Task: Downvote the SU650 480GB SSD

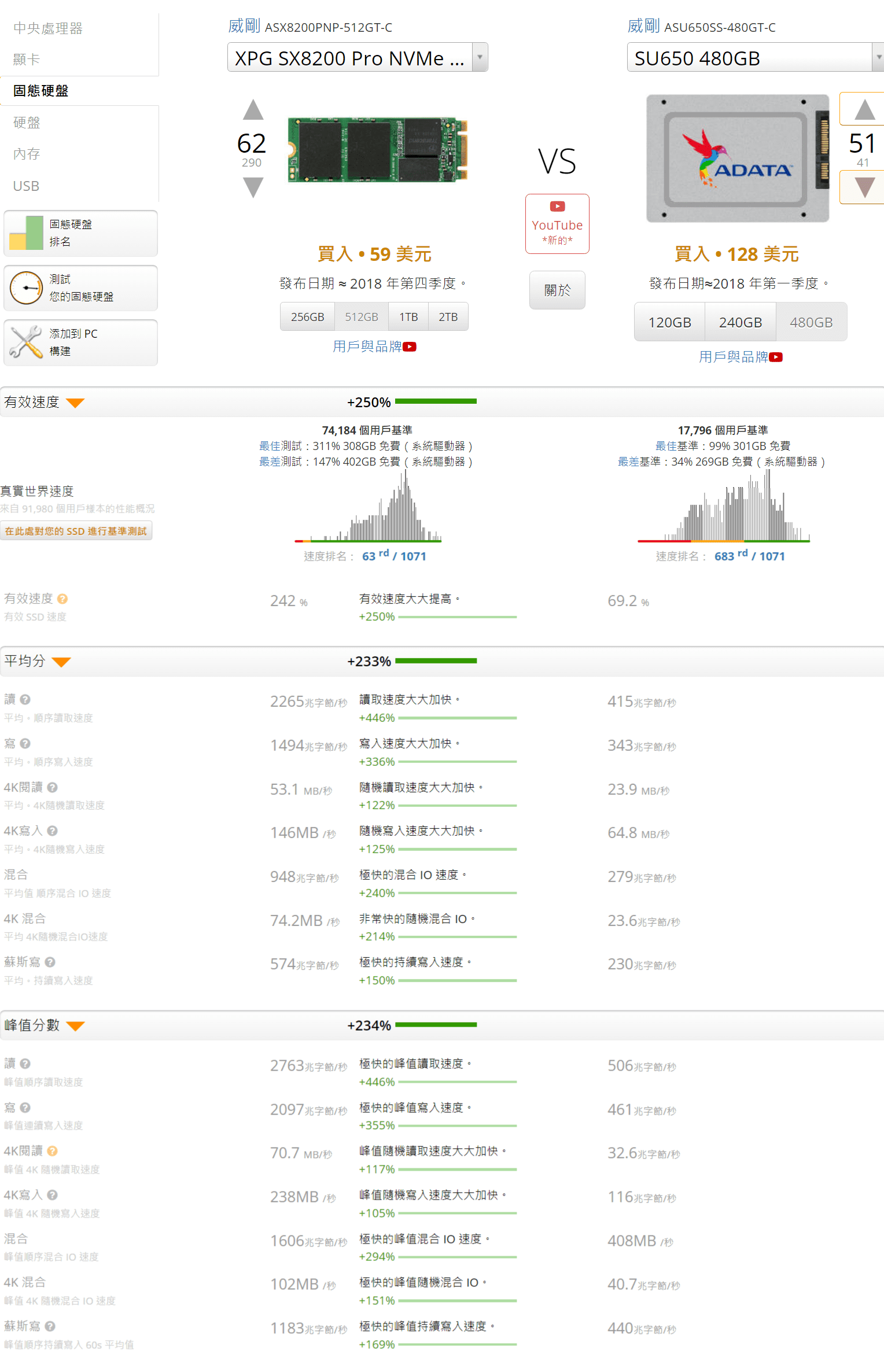Action: [864, 187]
